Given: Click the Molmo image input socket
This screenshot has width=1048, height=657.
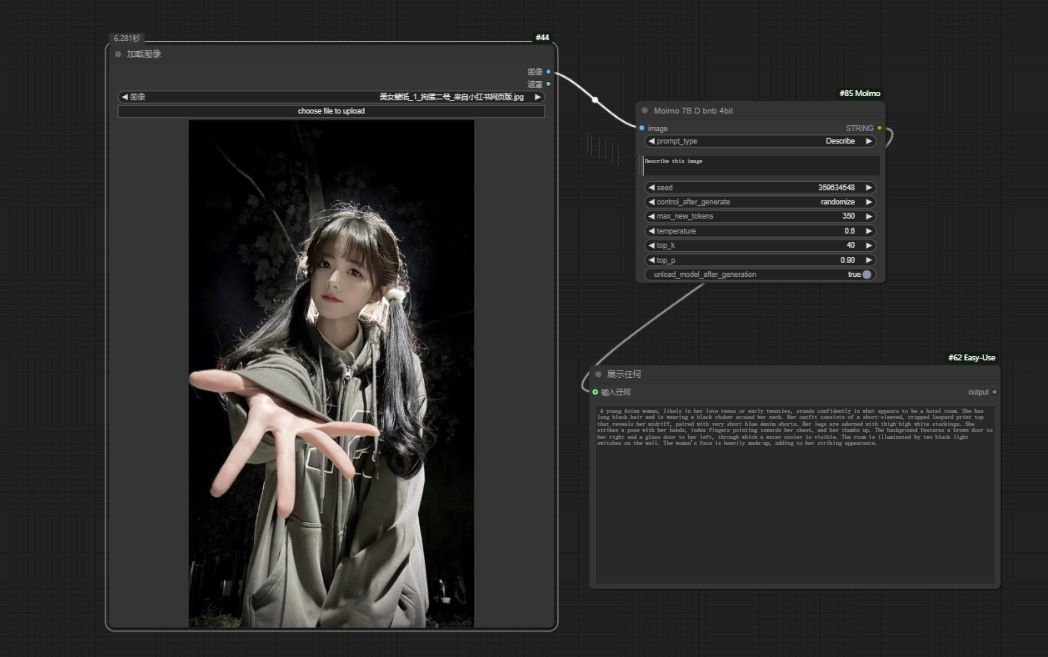Looking at the screenshot, I should (x=642, y=128).
